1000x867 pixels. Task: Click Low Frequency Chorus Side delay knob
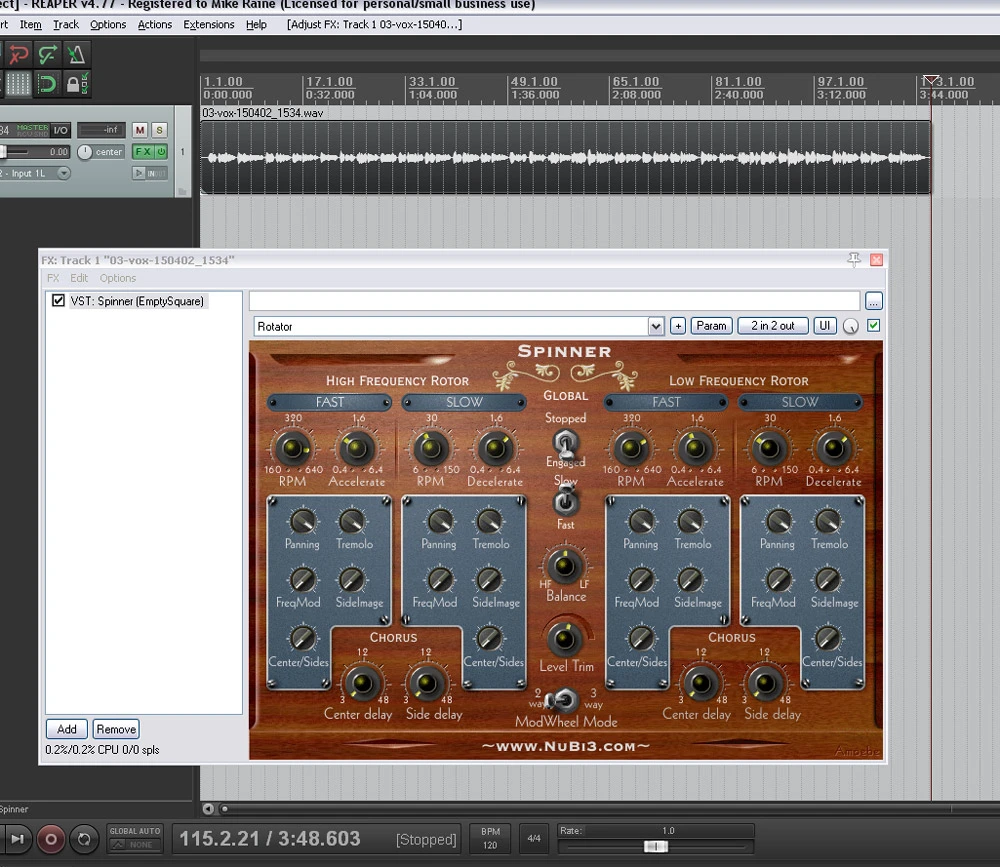point(765,683)
